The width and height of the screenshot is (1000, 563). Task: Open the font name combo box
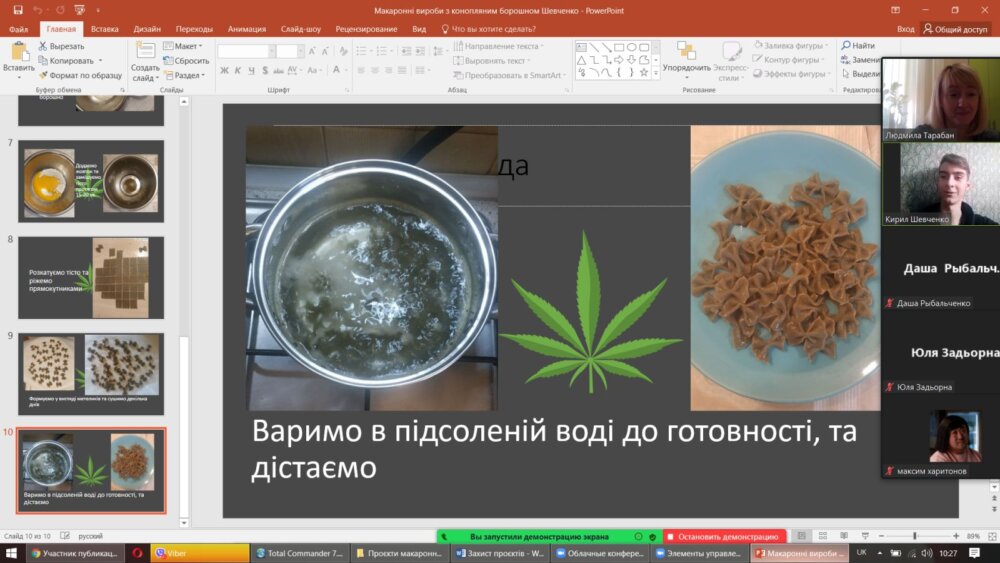pos(246,51)
